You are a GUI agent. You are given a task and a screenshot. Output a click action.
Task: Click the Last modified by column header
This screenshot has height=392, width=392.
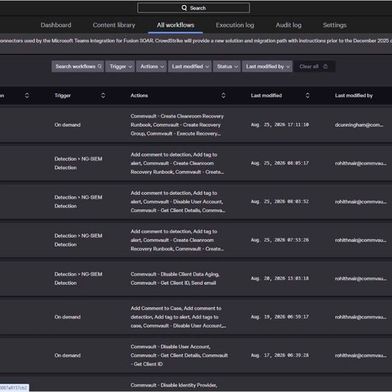tap(354, 96)
